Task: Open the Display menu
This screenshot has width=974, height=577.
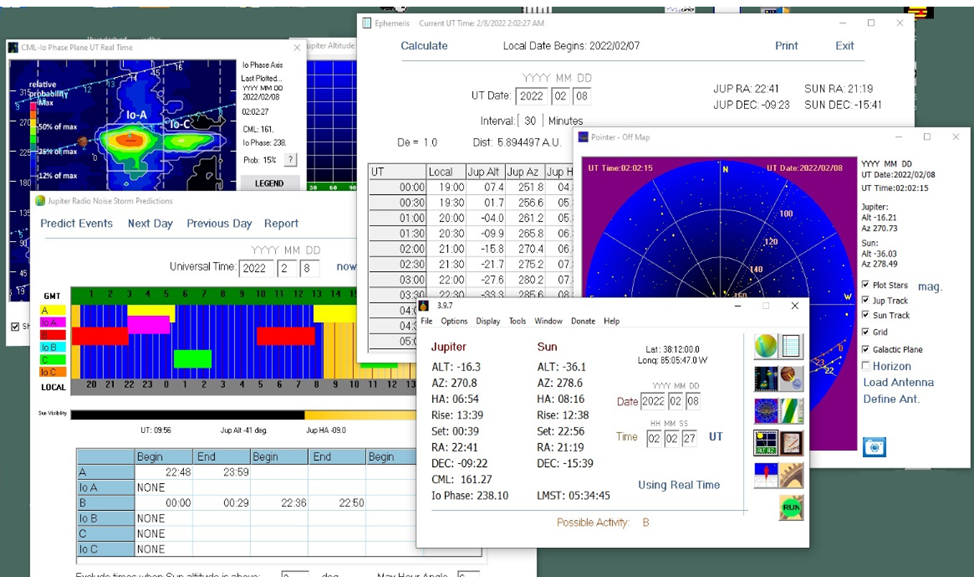Action: click(488, 321)
